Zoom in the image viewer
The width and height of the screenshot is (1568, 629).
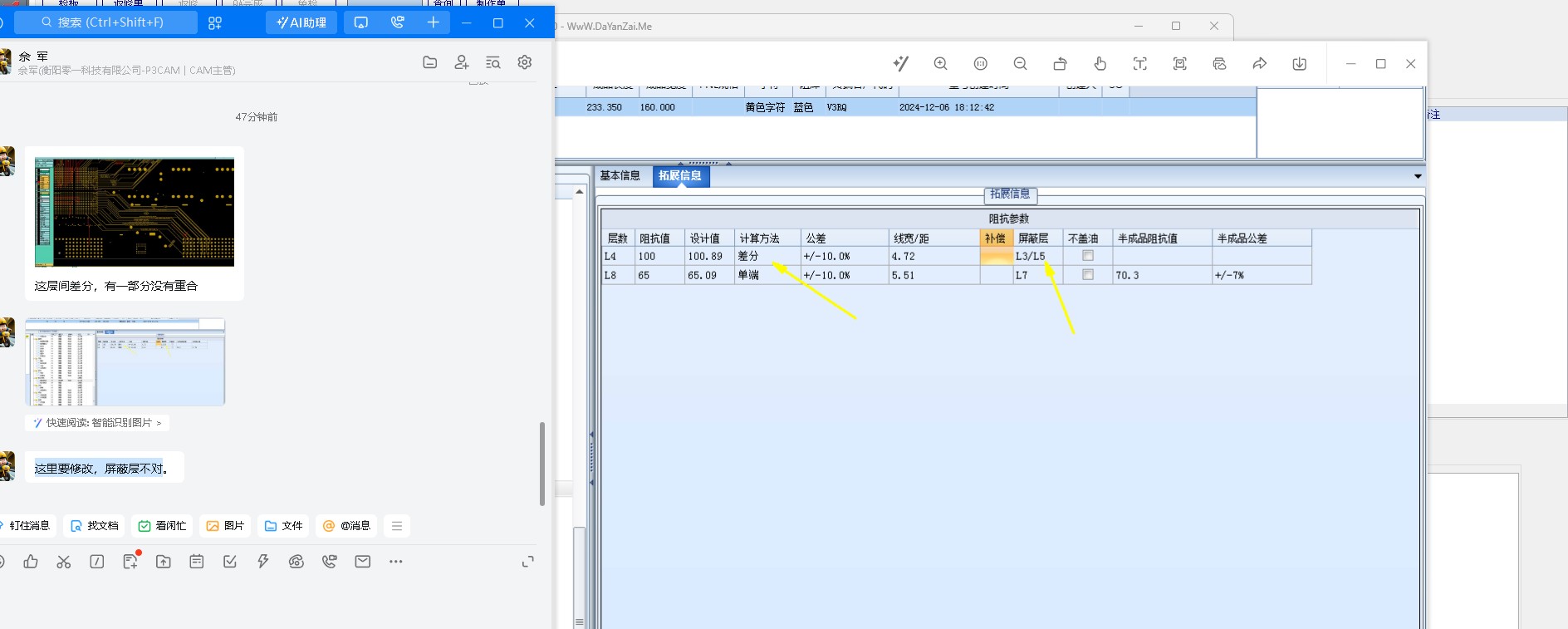click(x=941, y=64)
